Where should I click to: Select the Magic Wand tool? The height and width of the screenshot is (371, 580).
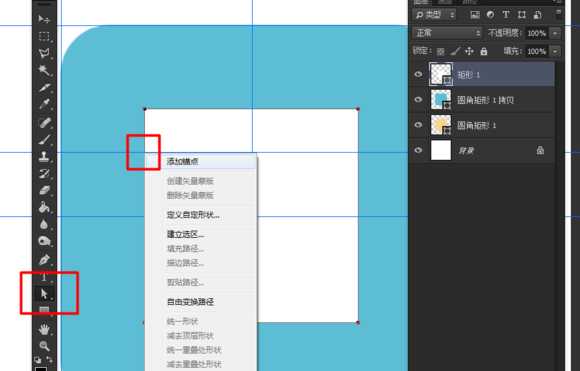point(44,70)
